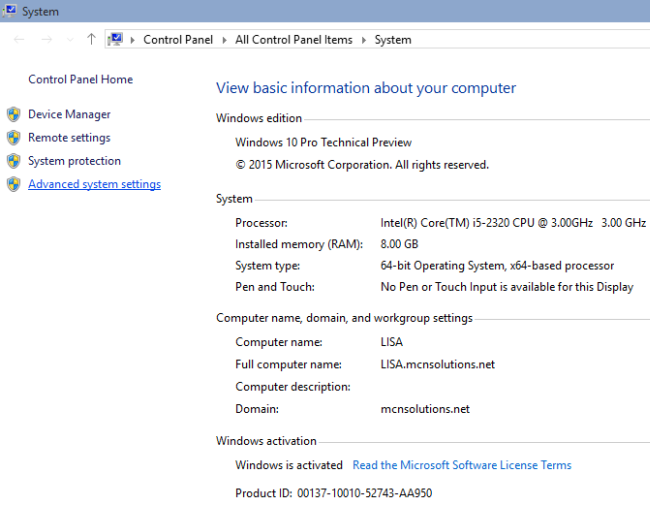Click the System protection shield icon
The image size is (650, 505).
[13, 161]
